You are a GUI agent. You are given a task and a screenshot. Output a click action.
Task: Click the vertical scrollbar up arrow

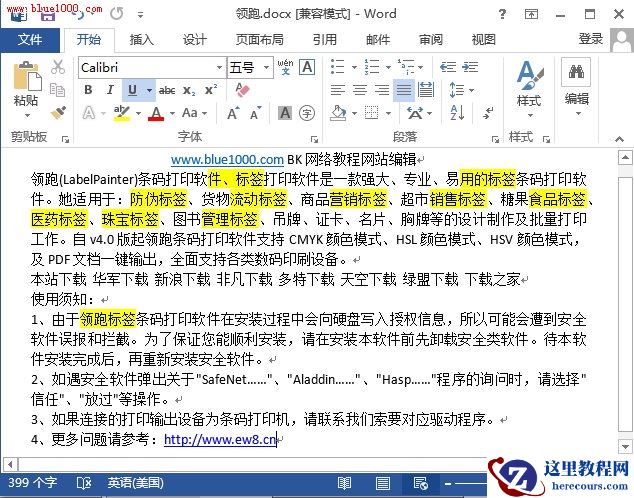pos(625,157)
